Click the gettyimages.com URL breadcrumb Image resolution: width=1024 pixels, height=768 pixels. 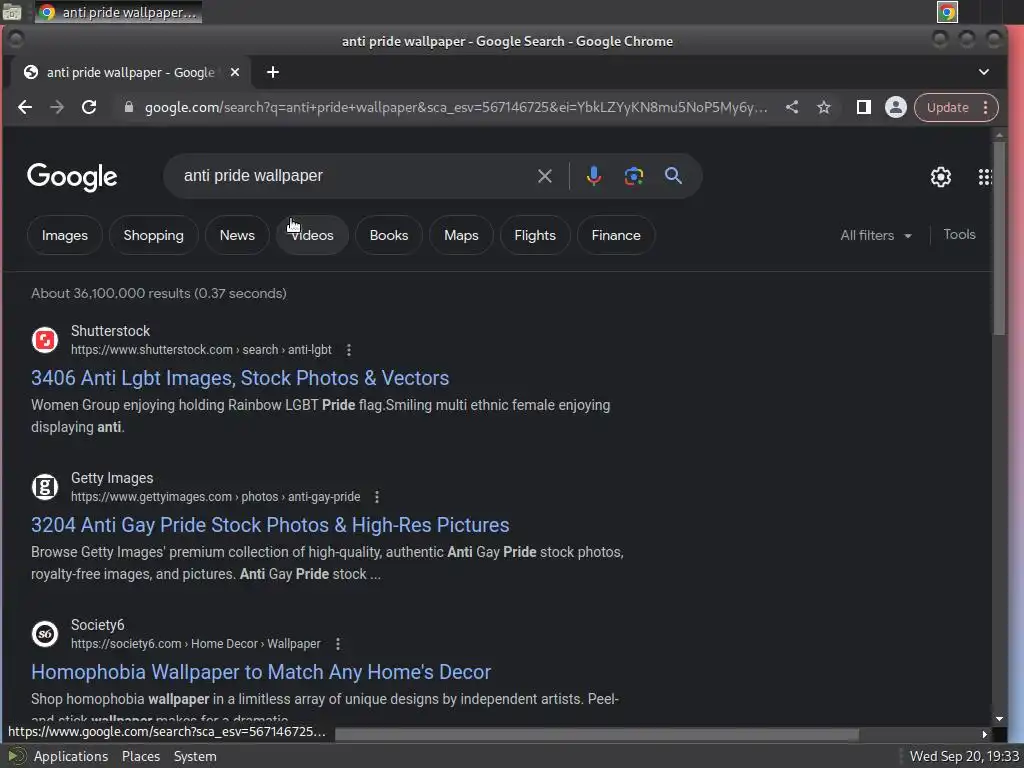tap(216, 497)
